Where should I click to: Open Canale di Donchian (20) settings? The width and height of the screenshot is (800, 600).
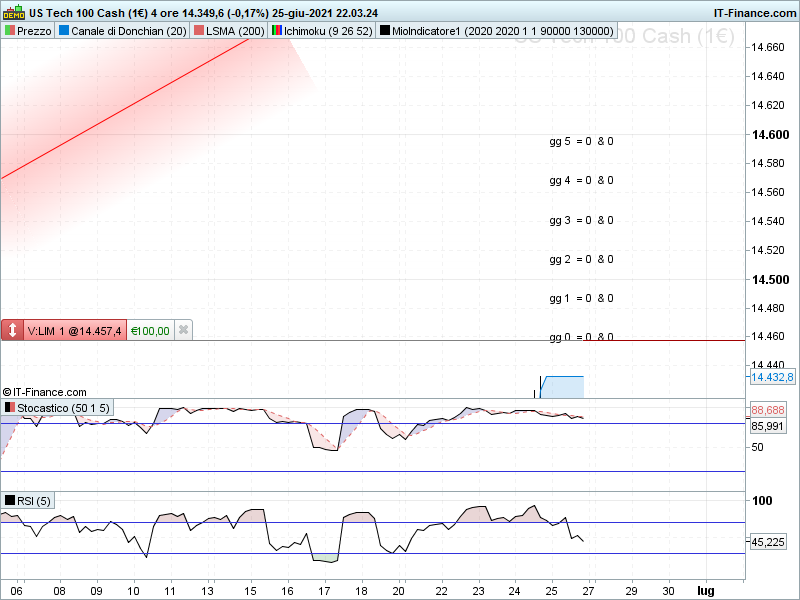click(129, 31)
